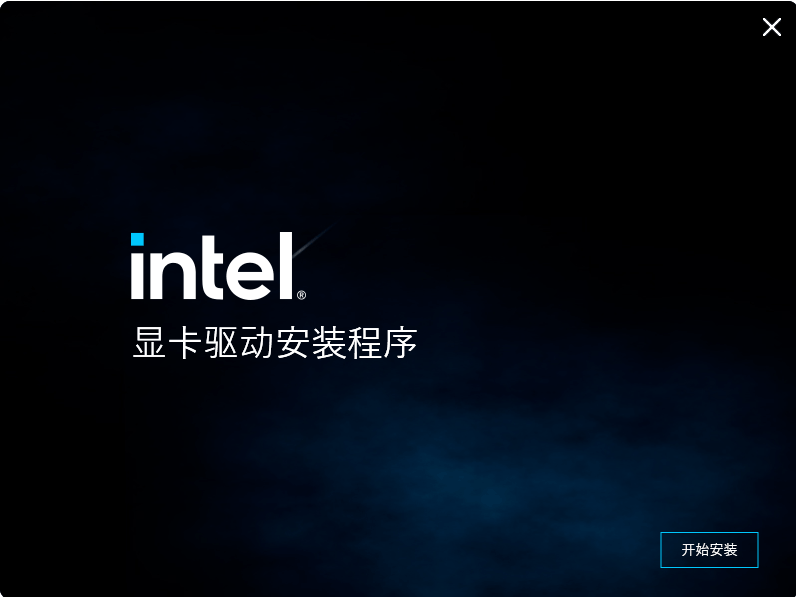The image size is (796, 597).
Task: Click the tall letter l in intel logo
Action: tap(286, 266)
